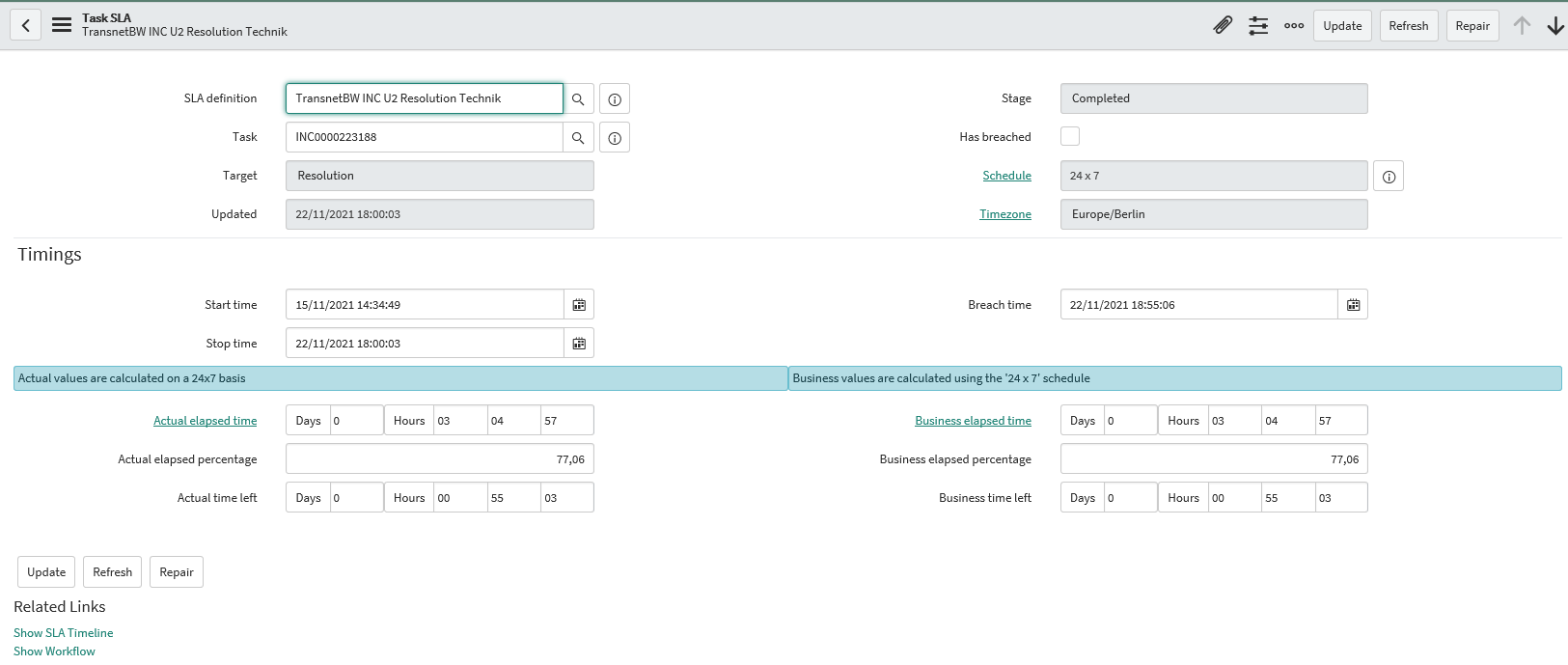Image resolution: width=1568 pixels, height=665 pixels.
Task: Preview SLA definition record info icon
Action: coord(615,99)
